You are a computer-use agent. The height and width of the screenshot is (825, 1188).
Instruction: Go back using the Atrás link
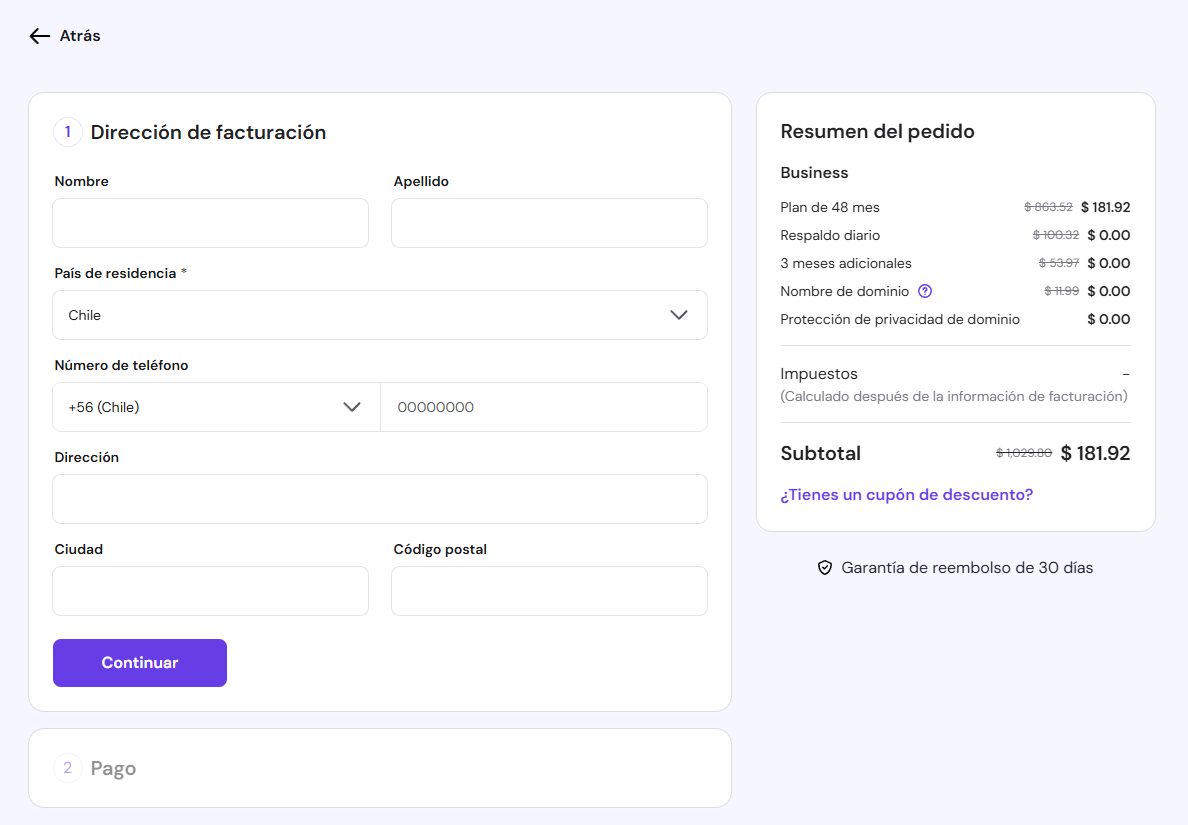coord(80,36)
